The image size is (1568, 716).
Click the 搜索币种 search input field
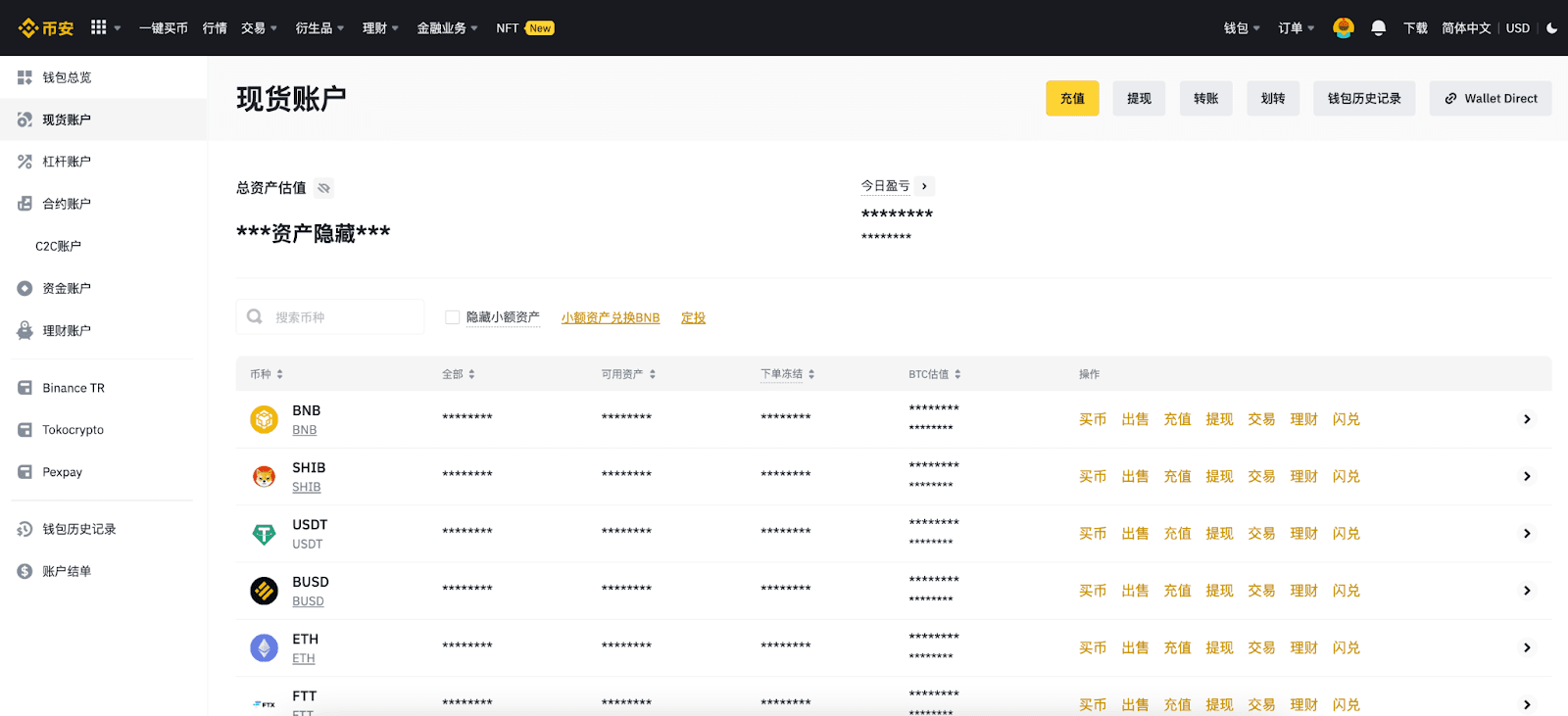point(330,317)
